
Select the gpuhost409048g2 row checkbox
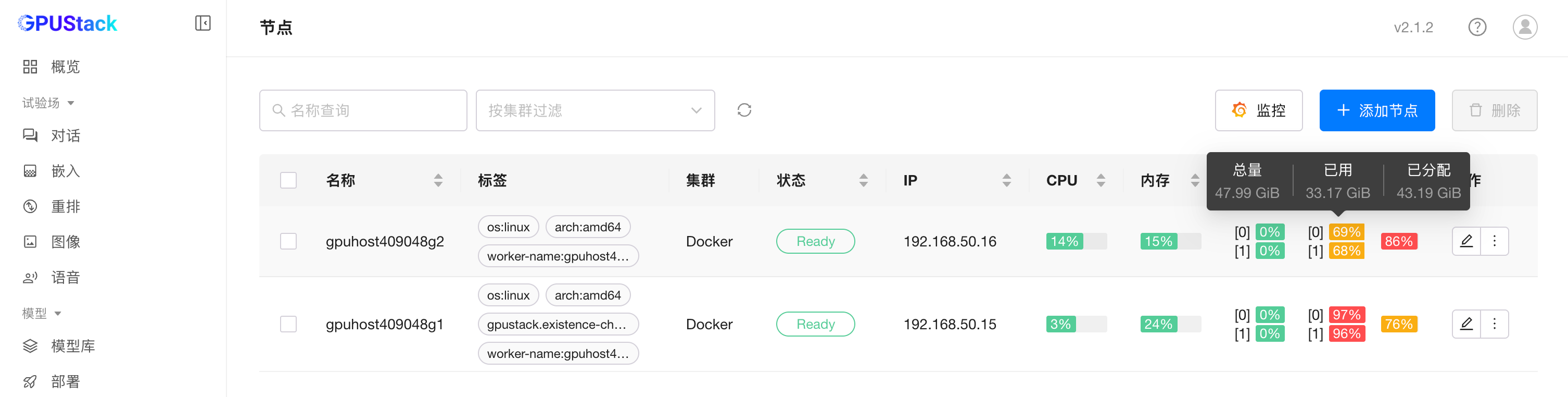[x=288, y=241]
